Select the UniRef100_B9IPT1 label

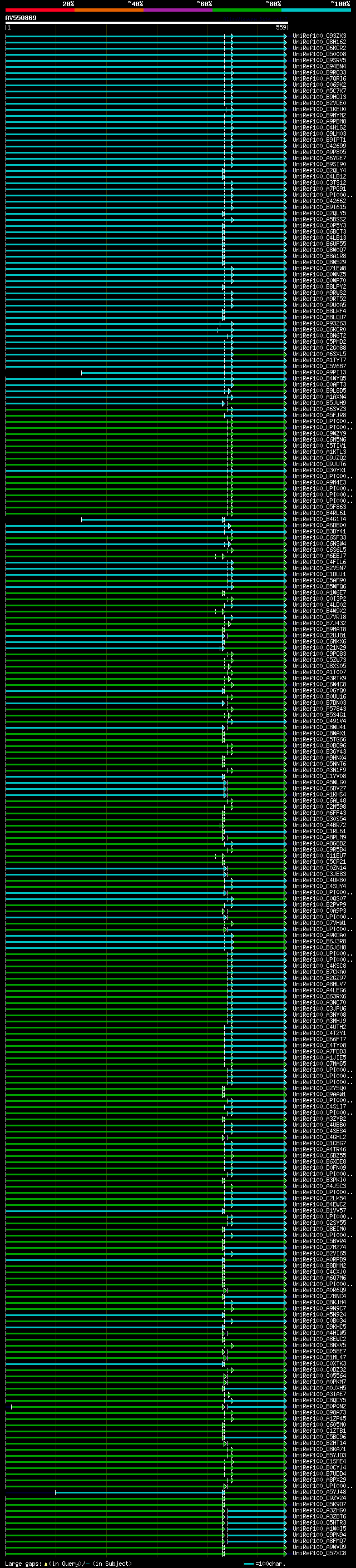pos(319,140)
